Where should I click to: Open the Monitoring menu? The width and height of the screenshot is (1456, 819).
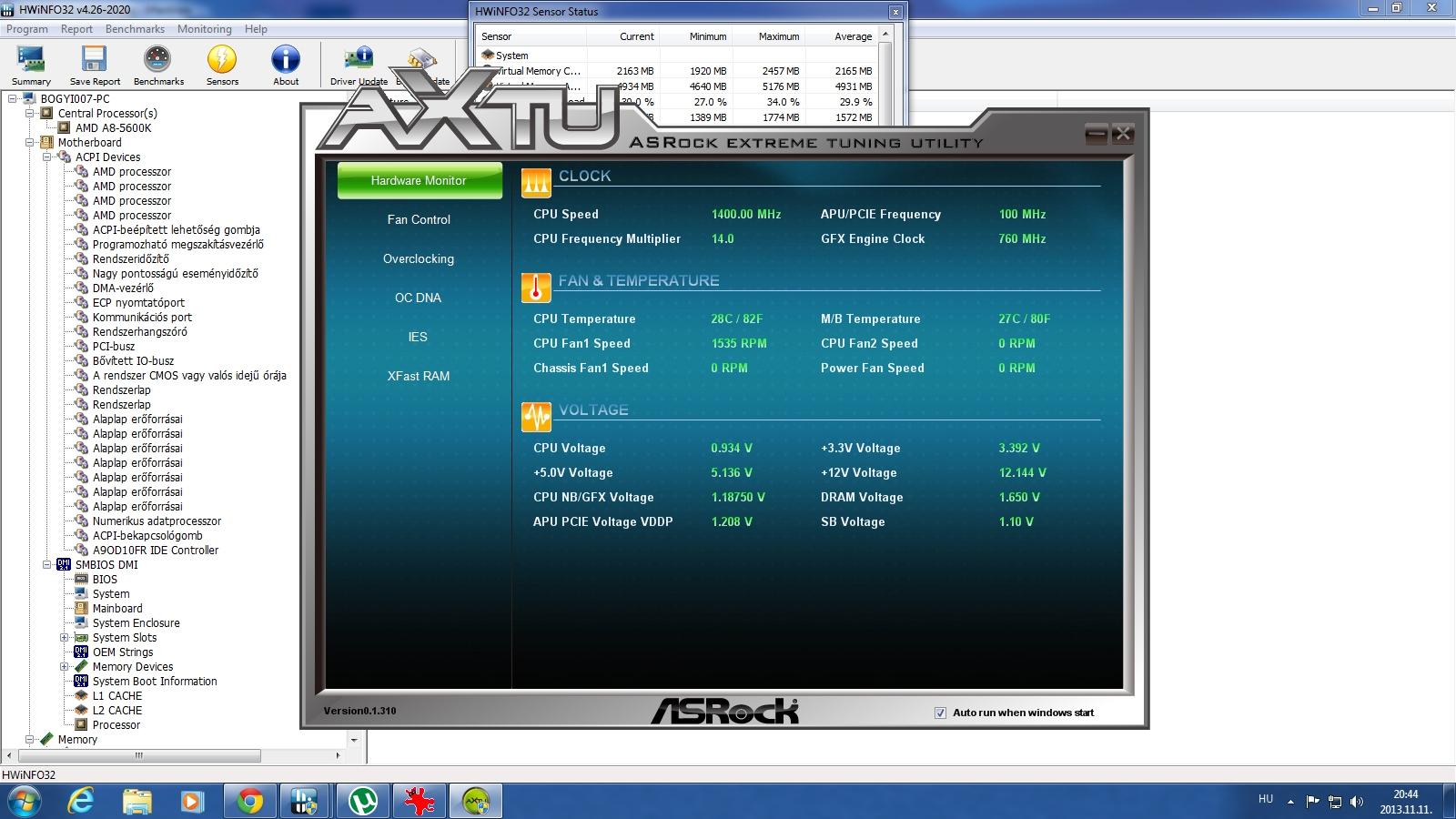tap(204, 29)
